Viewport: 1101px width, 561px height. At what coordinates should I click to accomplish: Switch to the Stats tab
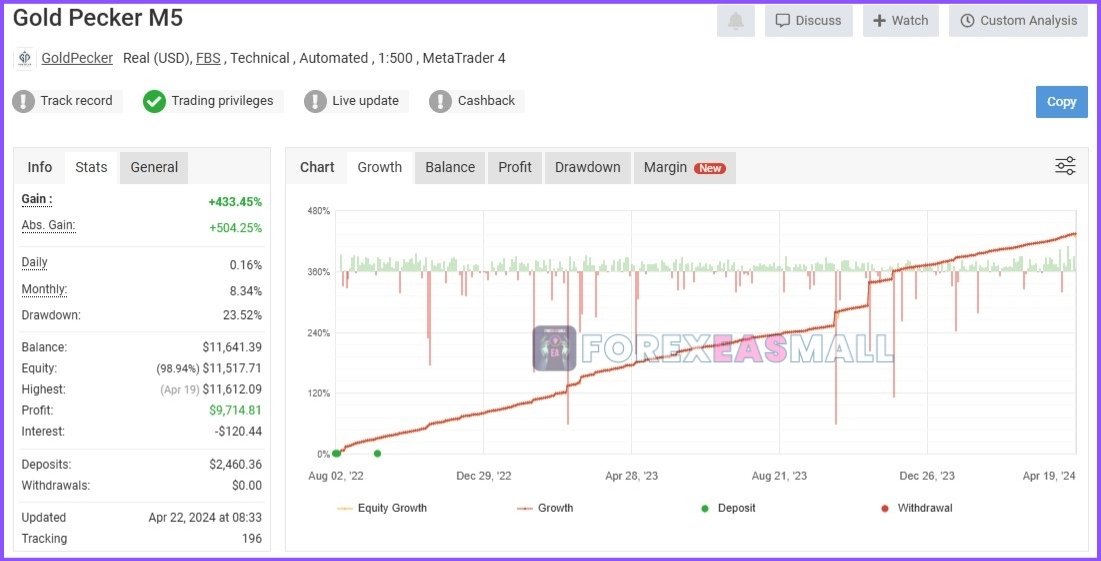click(91, 167)
